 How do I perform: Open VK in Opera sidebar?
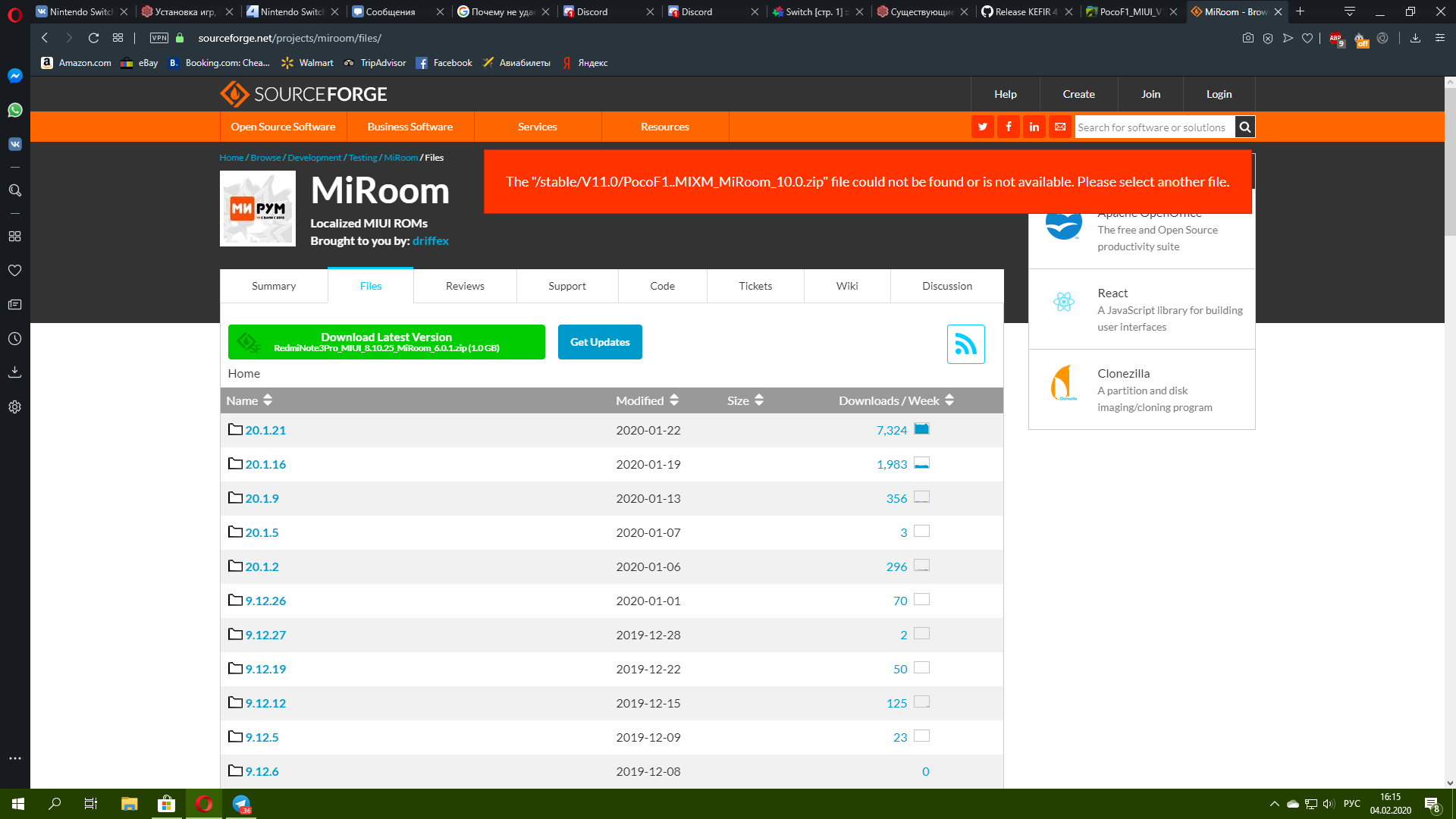pyautogui.click(x=14, y=144)
